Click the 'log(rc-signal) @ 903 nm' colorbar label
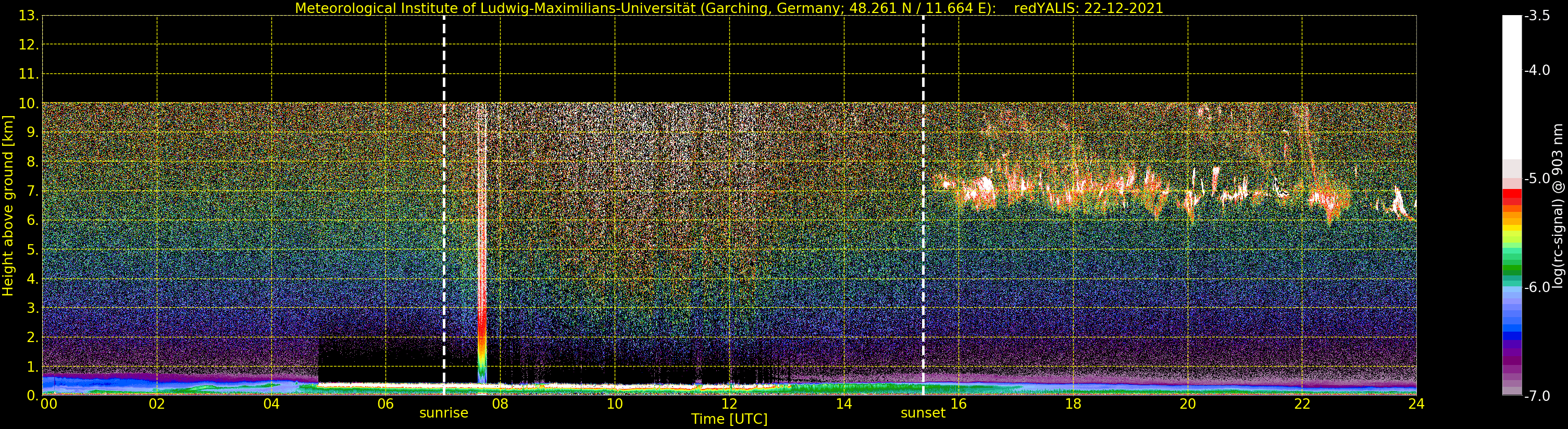The width and height of the screenshot is (1568, 429). coord(1558,206)
